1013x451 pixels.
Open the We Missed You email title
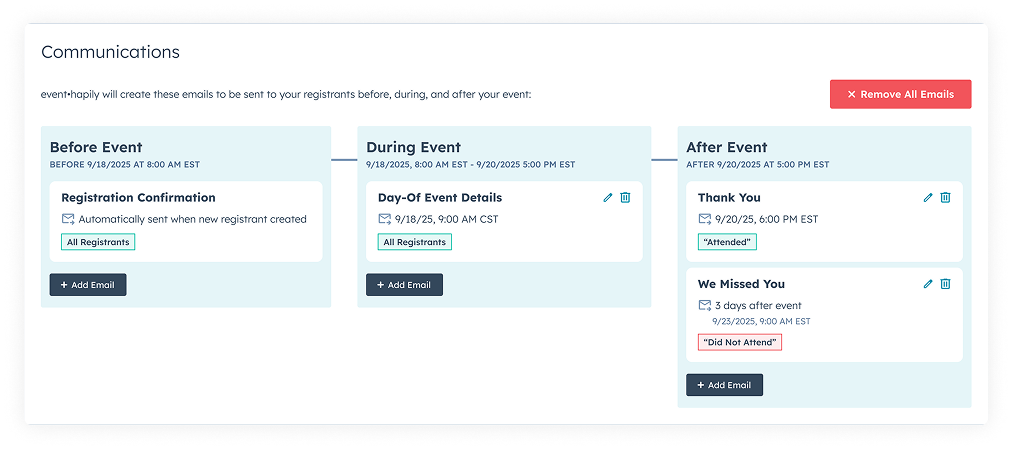click(x=741, y=284)
